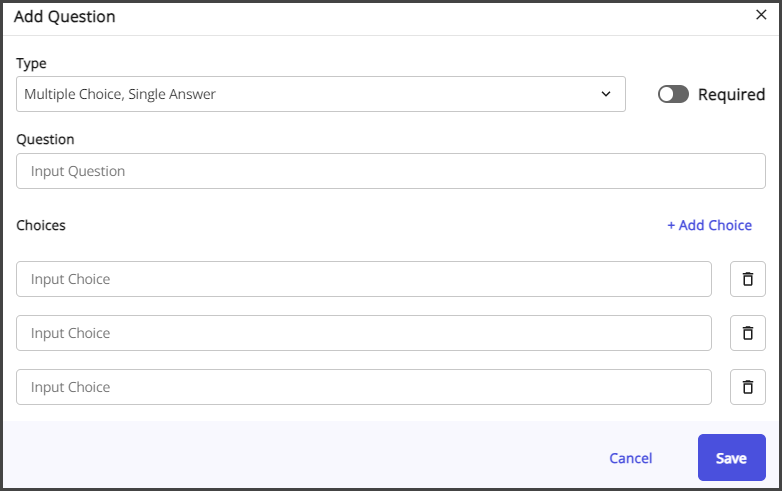Click the Type field label
This screenshot has height=491, width=782.
click(31, 64)
